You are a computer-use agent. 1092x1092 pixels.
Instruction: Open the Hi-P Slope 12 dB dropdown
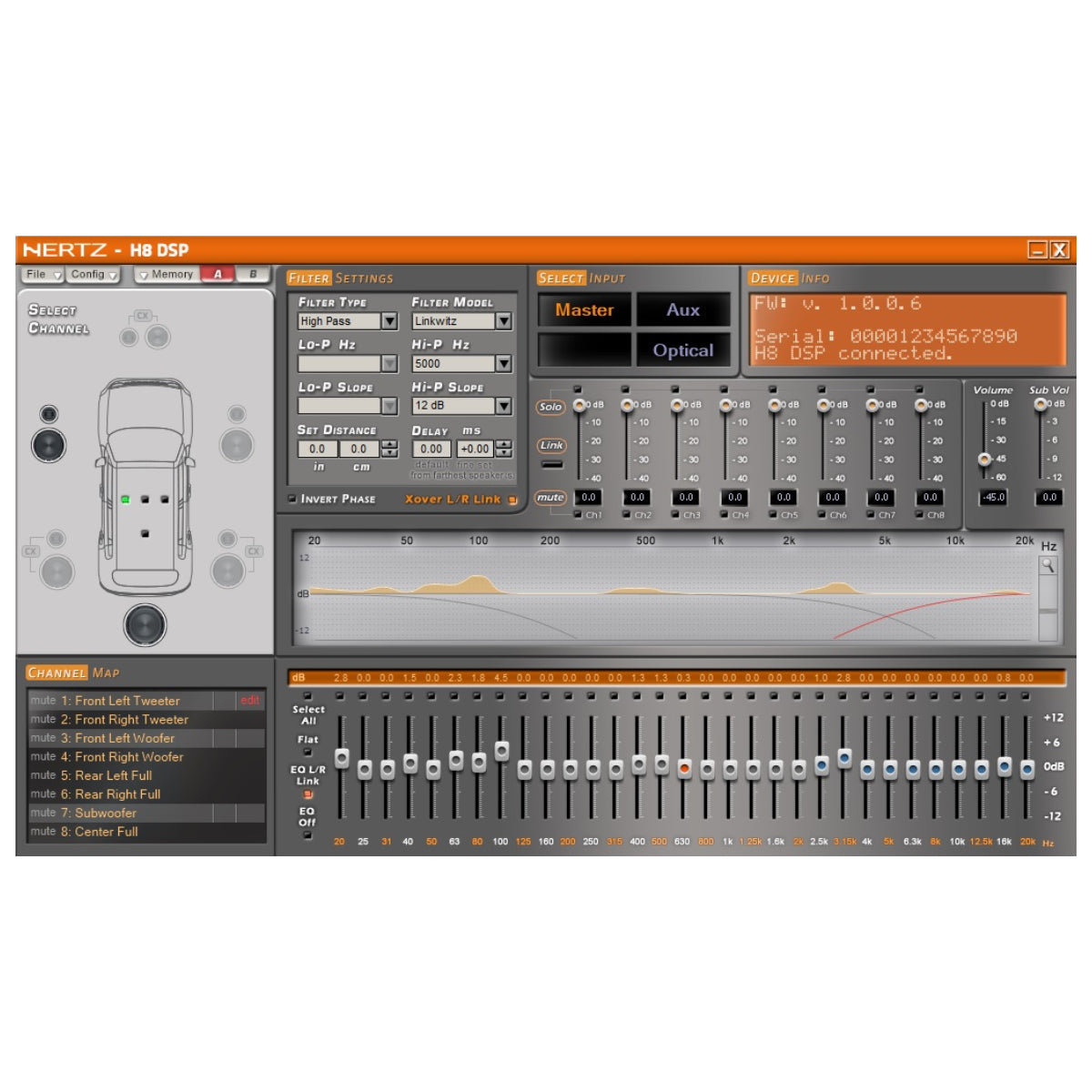coord(503,406)
